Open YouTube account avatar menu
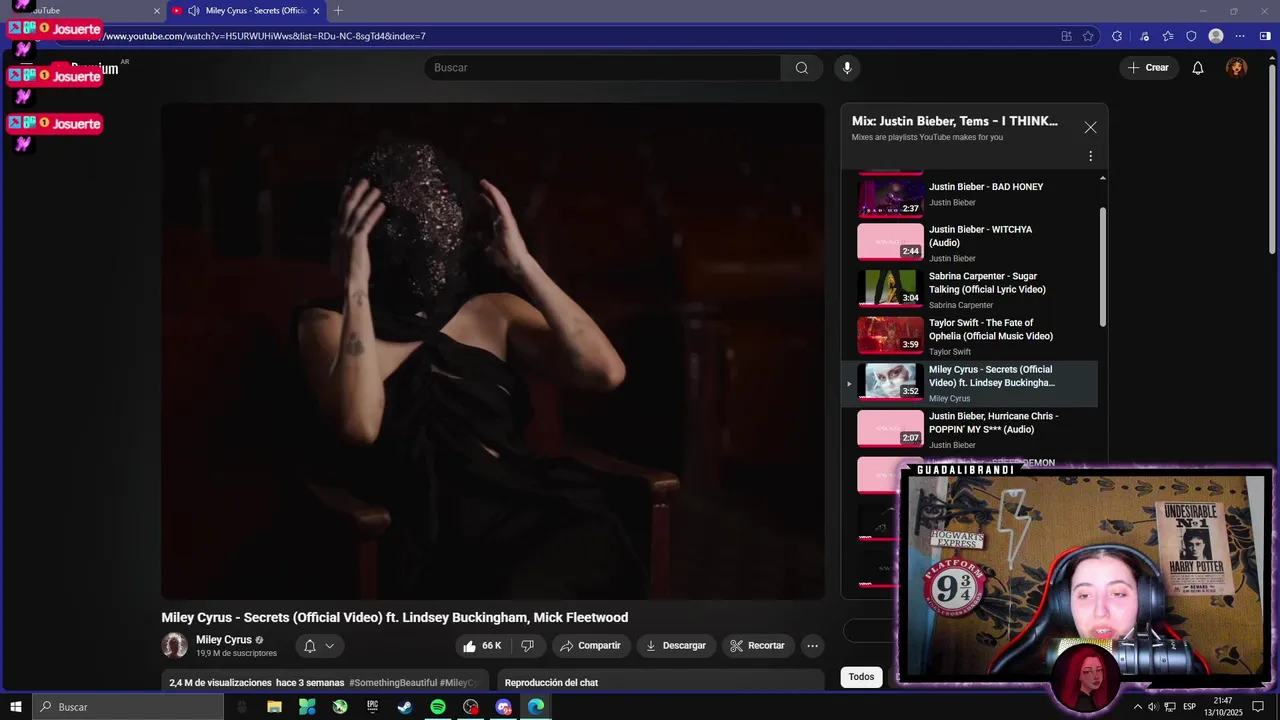Viewport: 1280px width, 720px height. click(x=1237, y=68)
